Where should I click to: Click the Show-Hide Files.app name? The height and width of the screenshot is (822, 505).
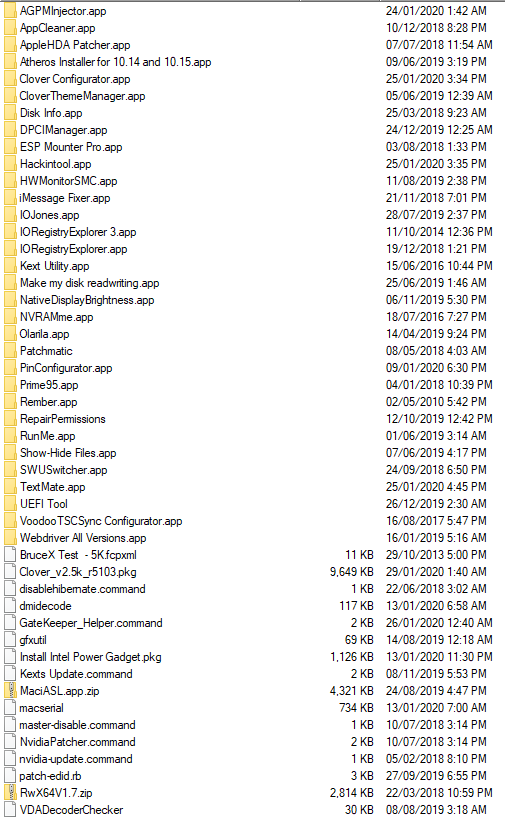click(x=68, y=453)
